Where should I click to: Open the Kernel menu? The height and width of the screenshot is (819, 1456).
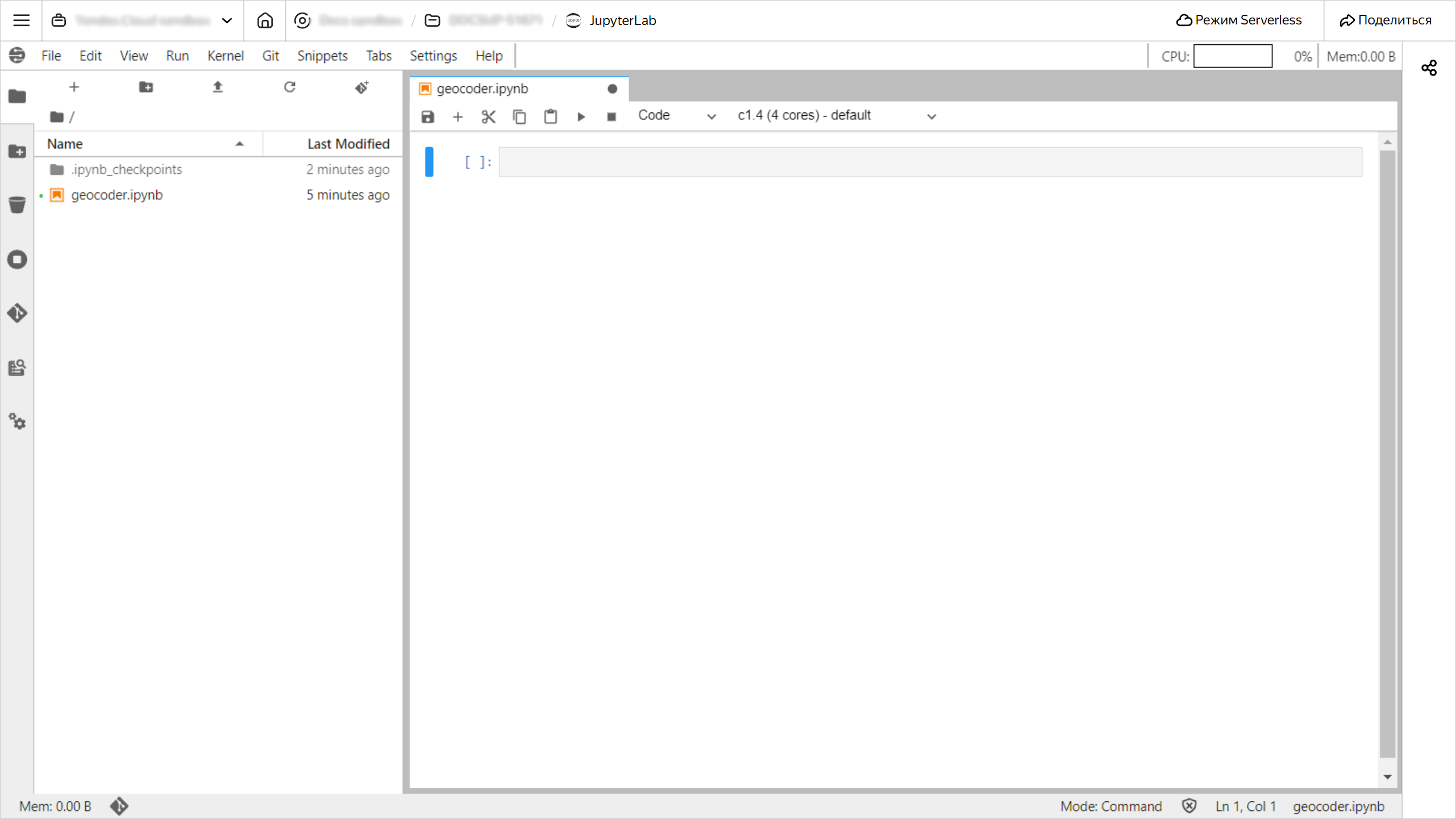pos(225,56)
